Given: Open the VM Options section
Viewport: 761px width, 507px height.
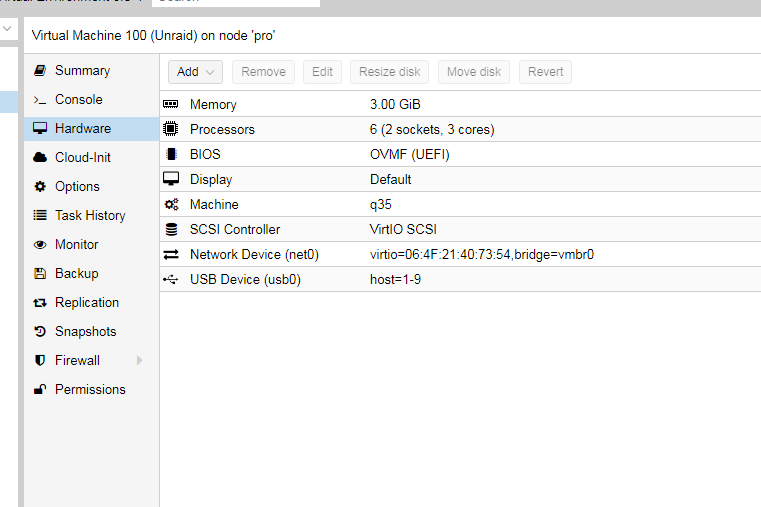Looking at the screenshot, I should 77,187.
